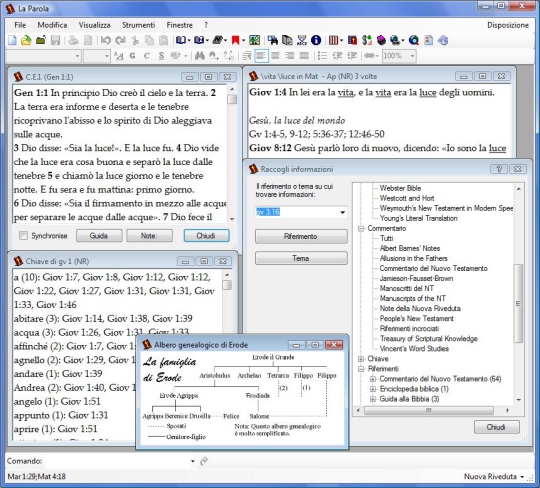Click the dark green folder toolbar icon
540x488 pixels.
(41, 40)
